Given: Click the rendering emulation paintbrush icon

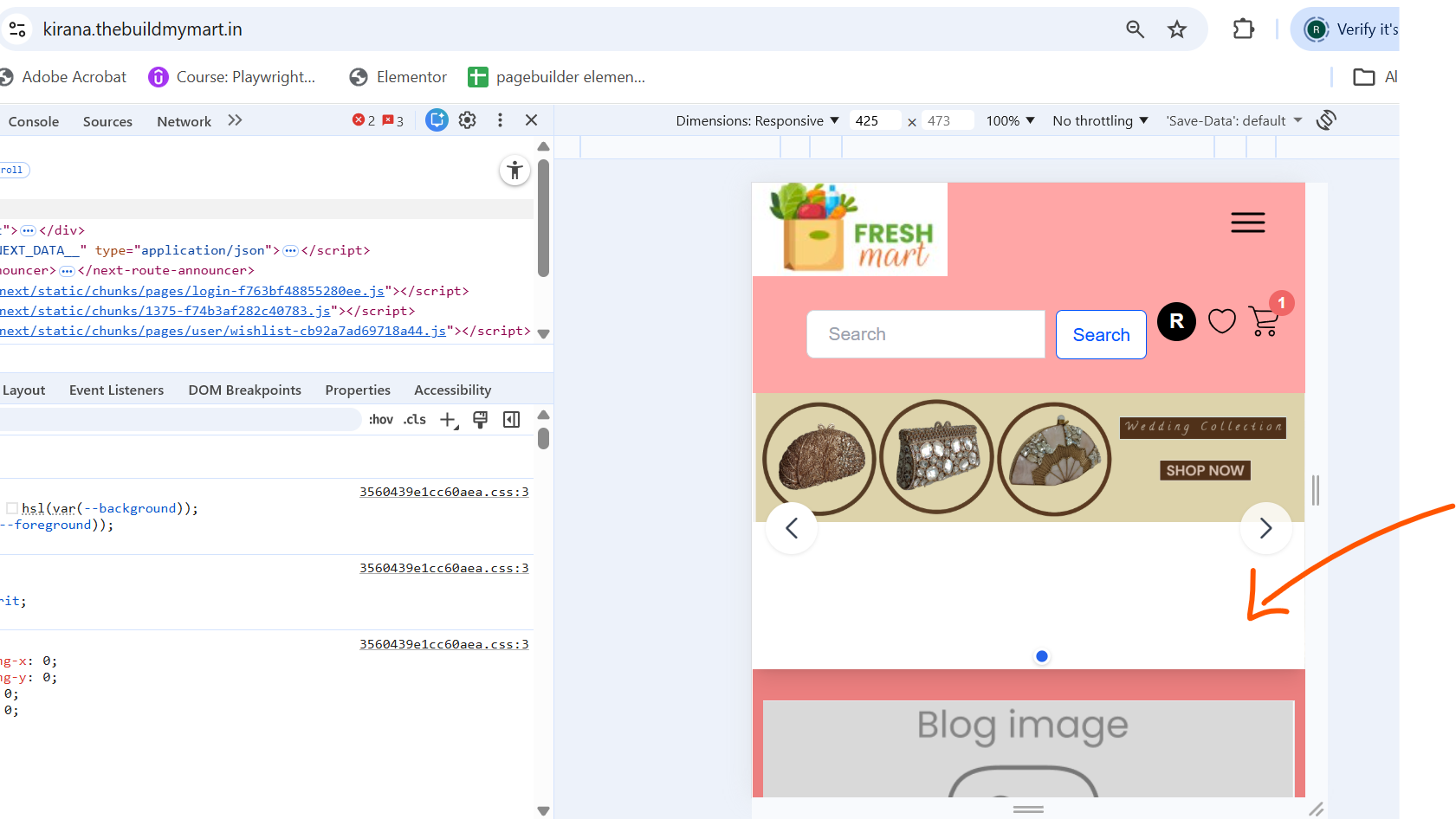Looking at the screenshot, I should point(480,420).
